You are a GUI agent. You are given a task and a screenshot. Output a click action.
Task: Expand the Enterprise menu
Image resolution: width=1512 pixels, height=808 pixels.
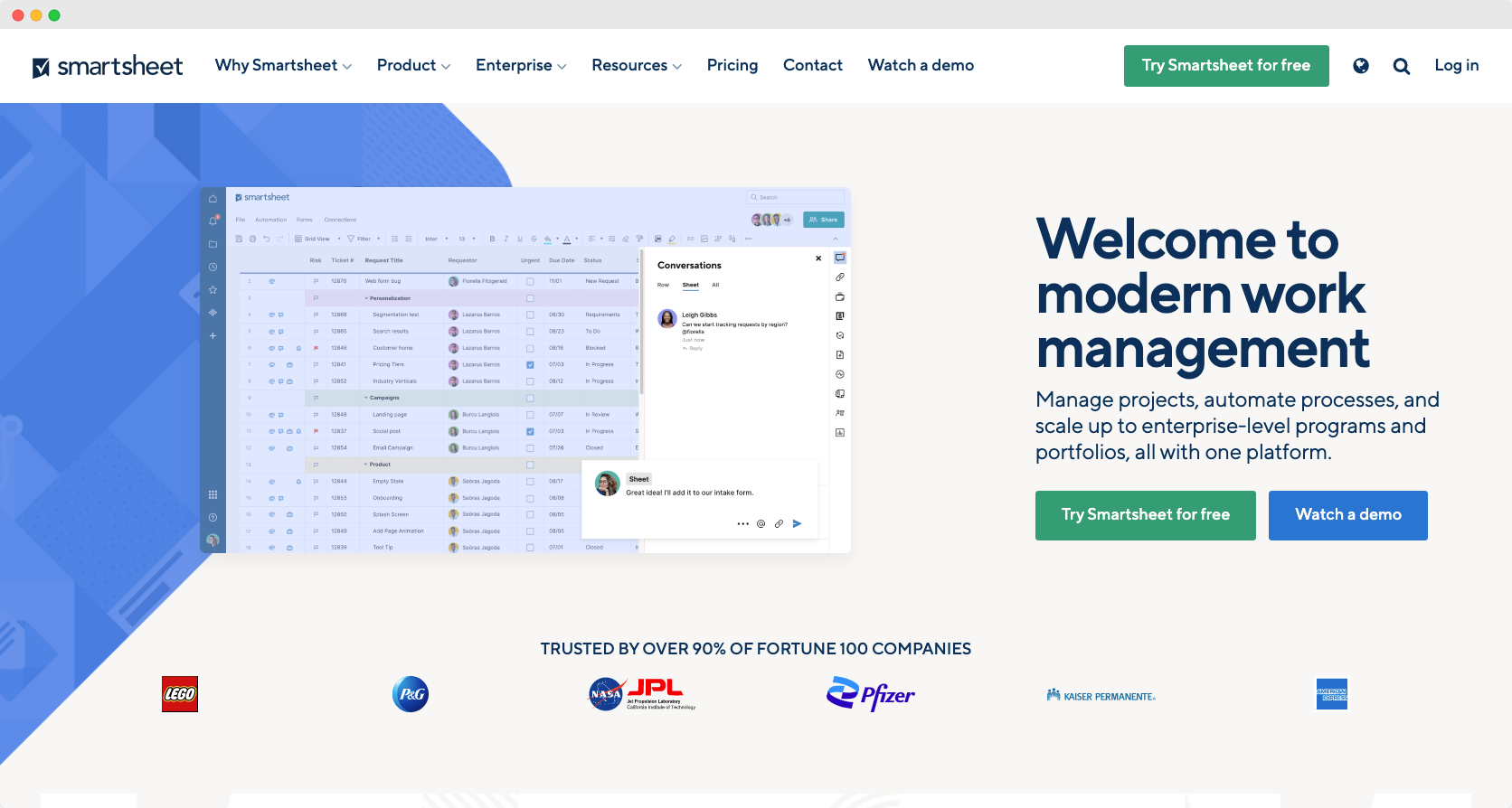pyautogui.click(x=521, y=65)
